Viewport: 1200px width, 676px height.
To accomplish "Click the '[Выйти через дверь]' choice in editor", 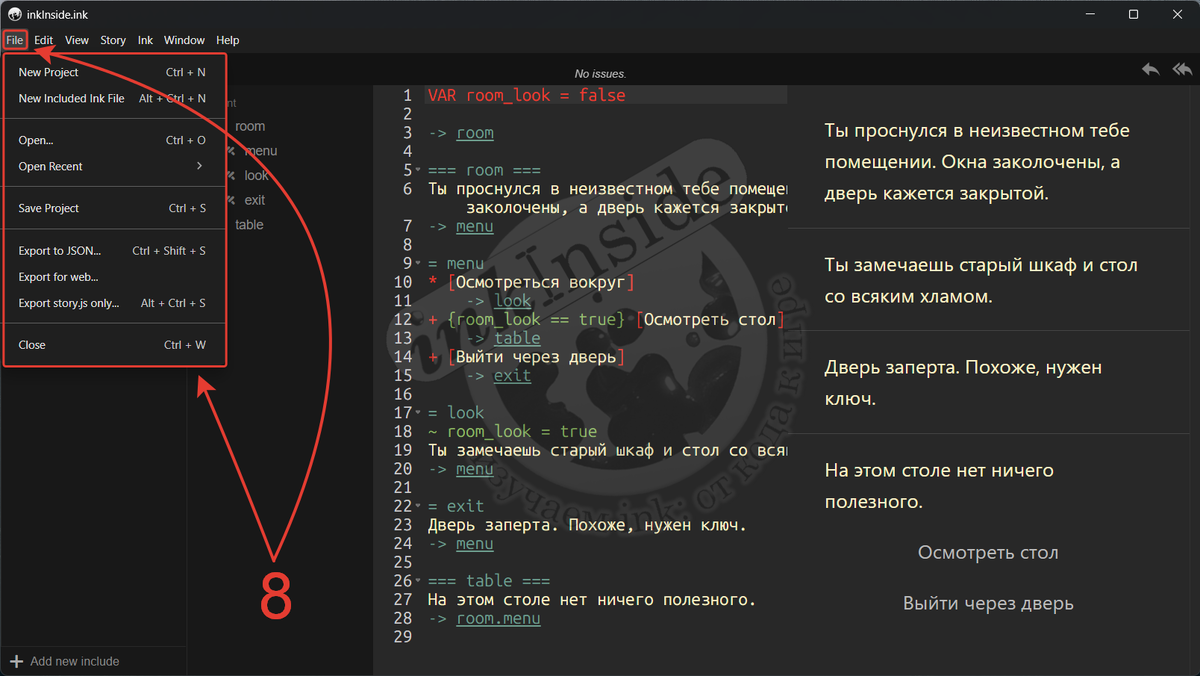I will tap(536, 356).
